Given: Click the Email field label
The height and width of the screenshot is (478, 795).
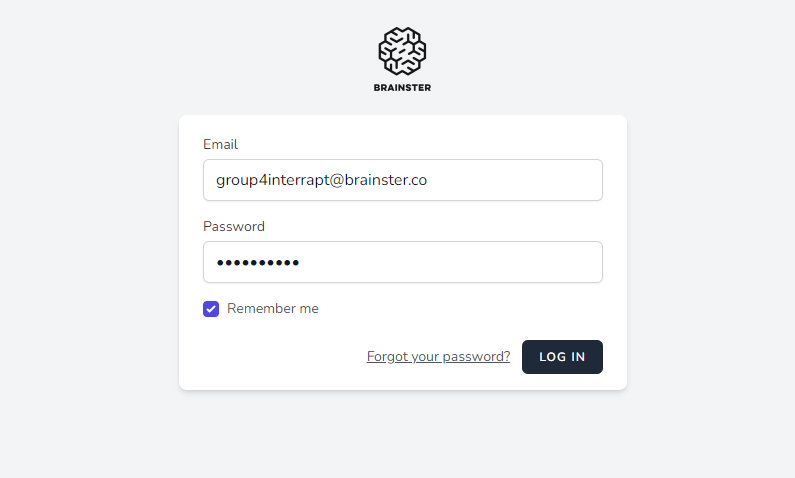Looking at the screenshot, I should pos(220,144).
